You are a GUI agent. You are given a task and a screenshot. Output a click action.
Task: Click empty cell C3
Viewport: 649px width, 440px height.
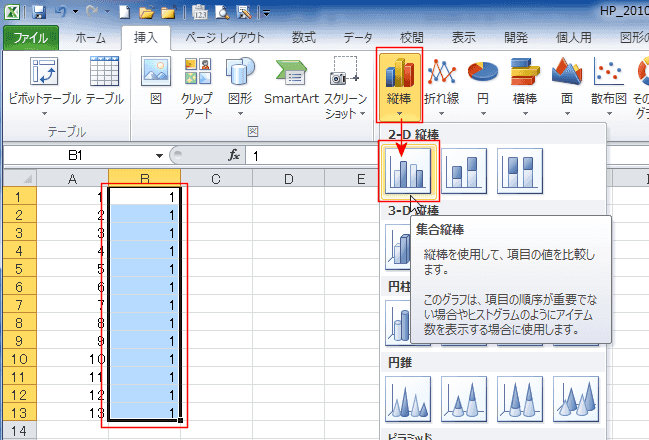216,233
